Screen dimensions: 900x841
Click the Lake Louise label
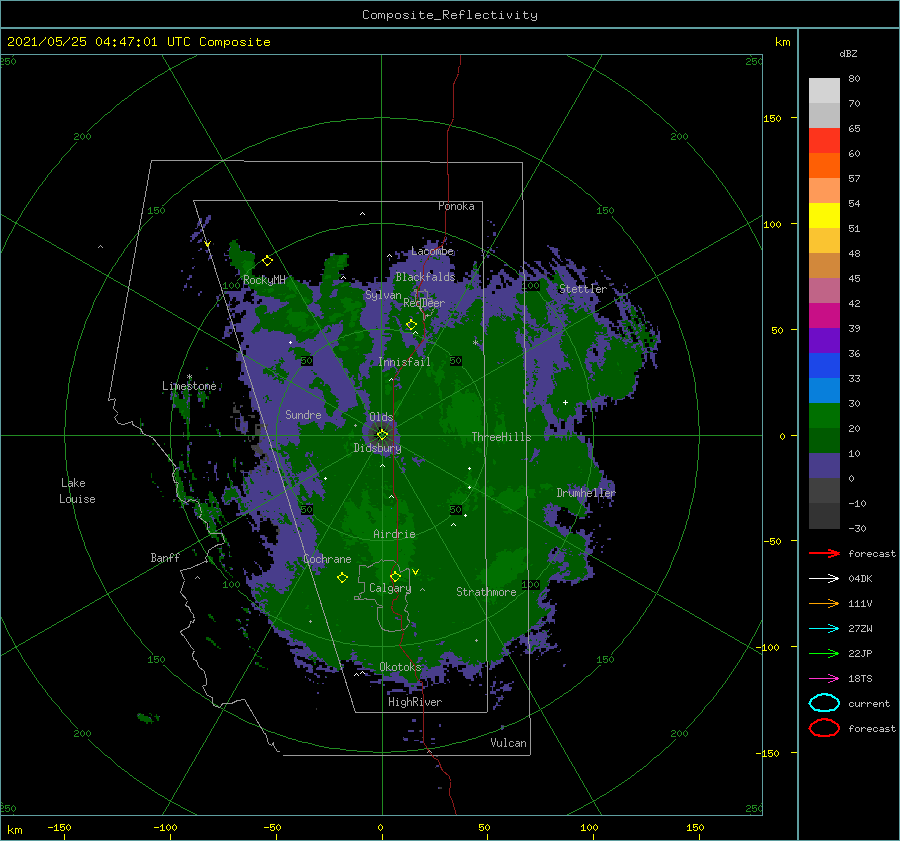tap(77, 491)
